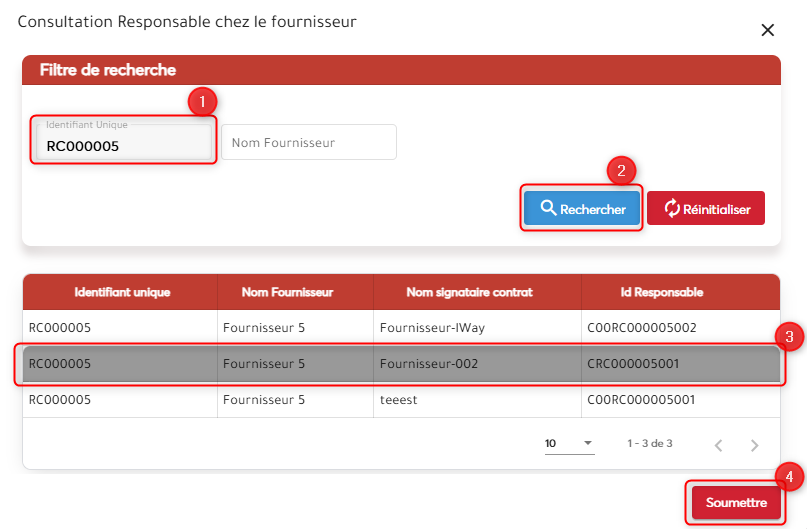Sort by Nom Fournisseur column header

287,292
